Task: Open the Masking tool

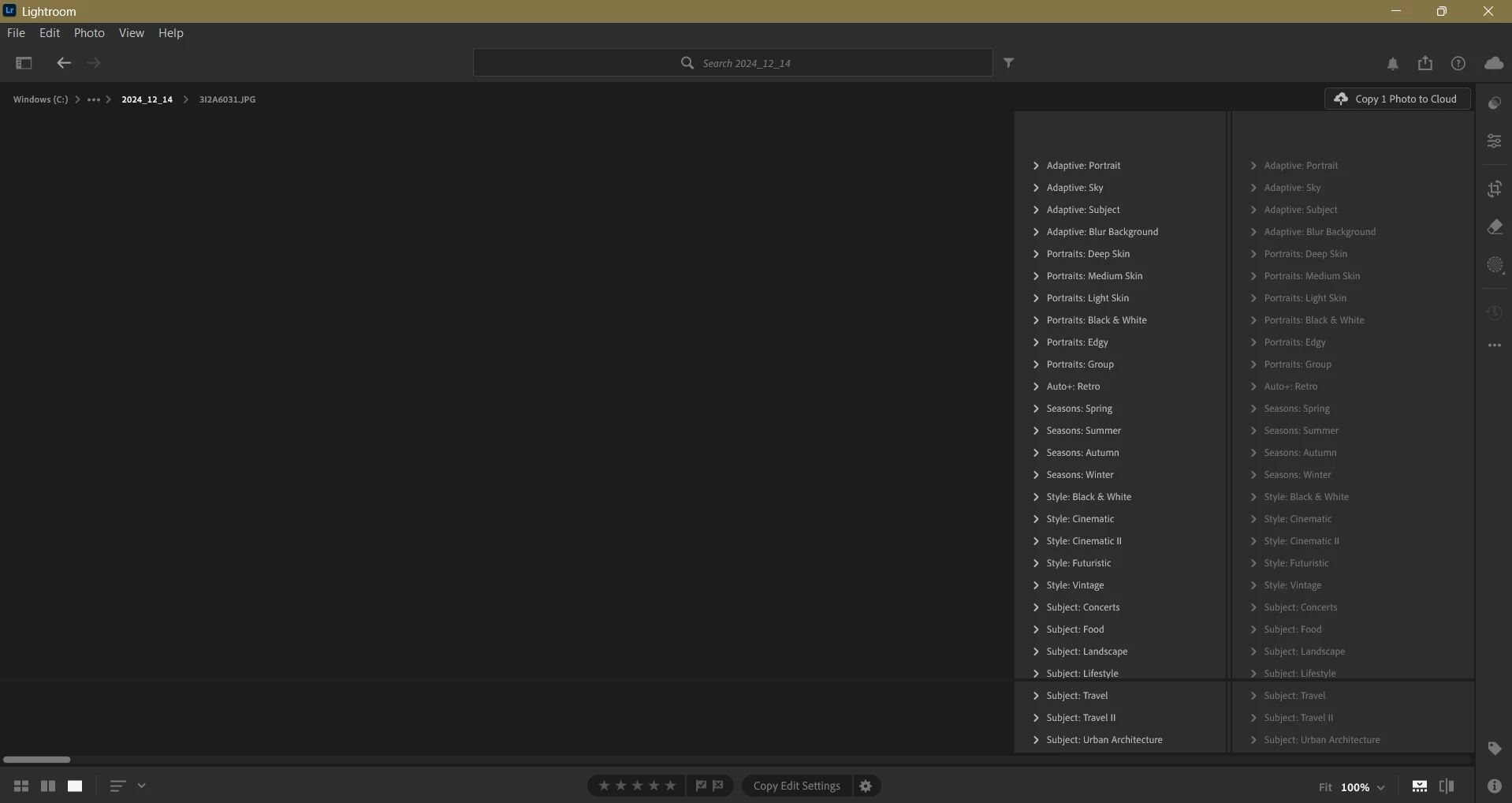Action: (x=1495, y=265)
